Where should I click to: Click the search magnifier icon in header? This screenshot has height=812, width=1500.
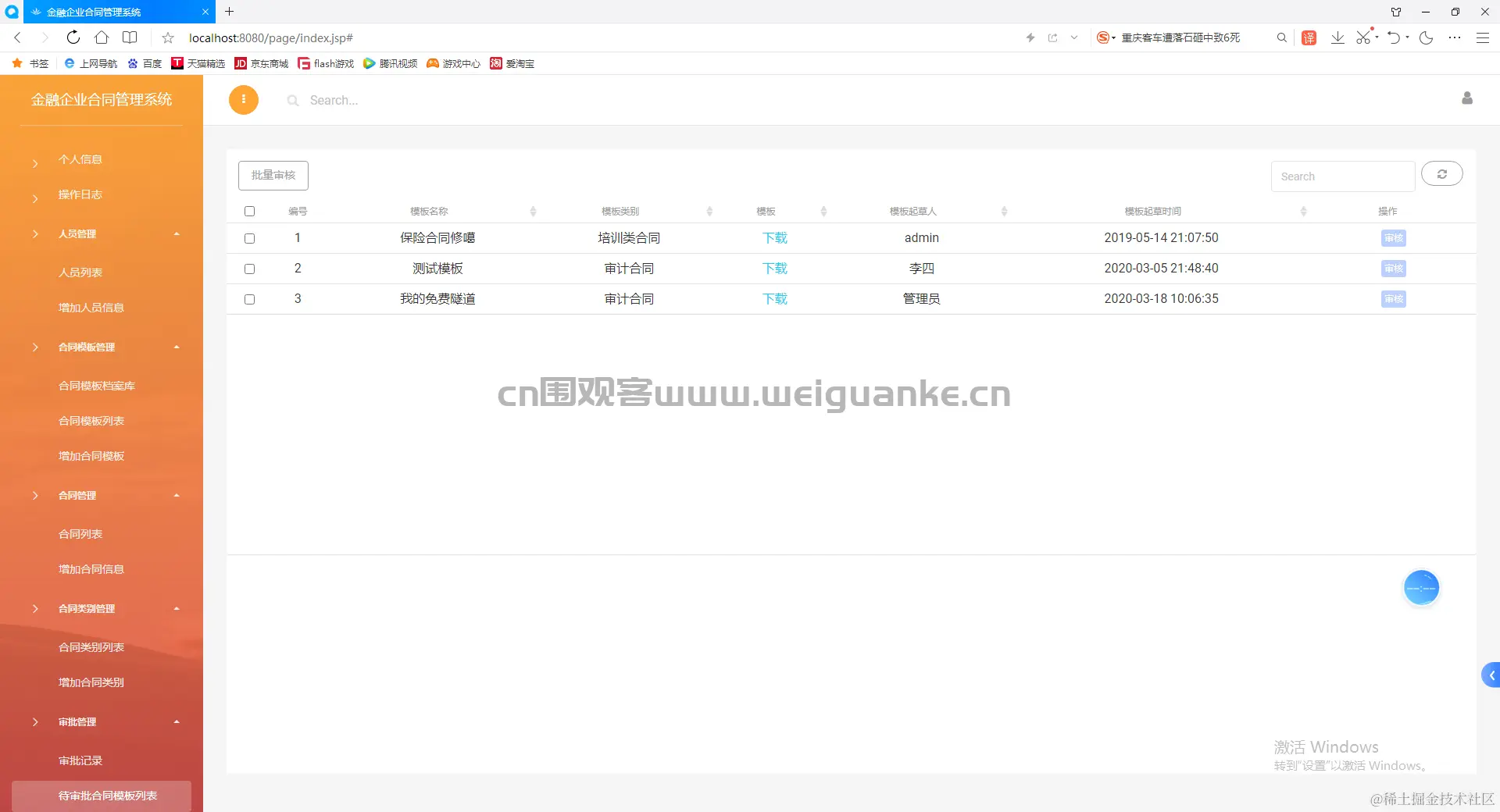coord(293,101)
